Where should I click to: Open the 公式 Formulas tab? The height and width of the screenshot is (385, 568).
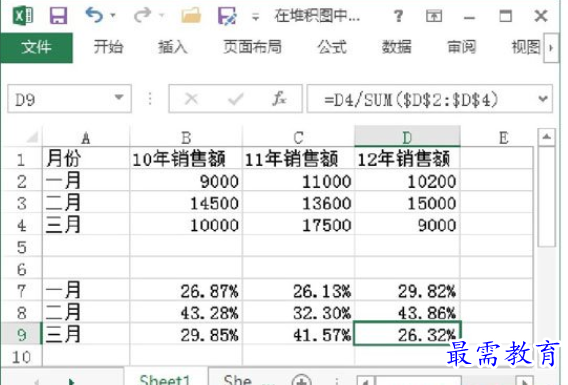pyautogui.click(x=332, y=47)
